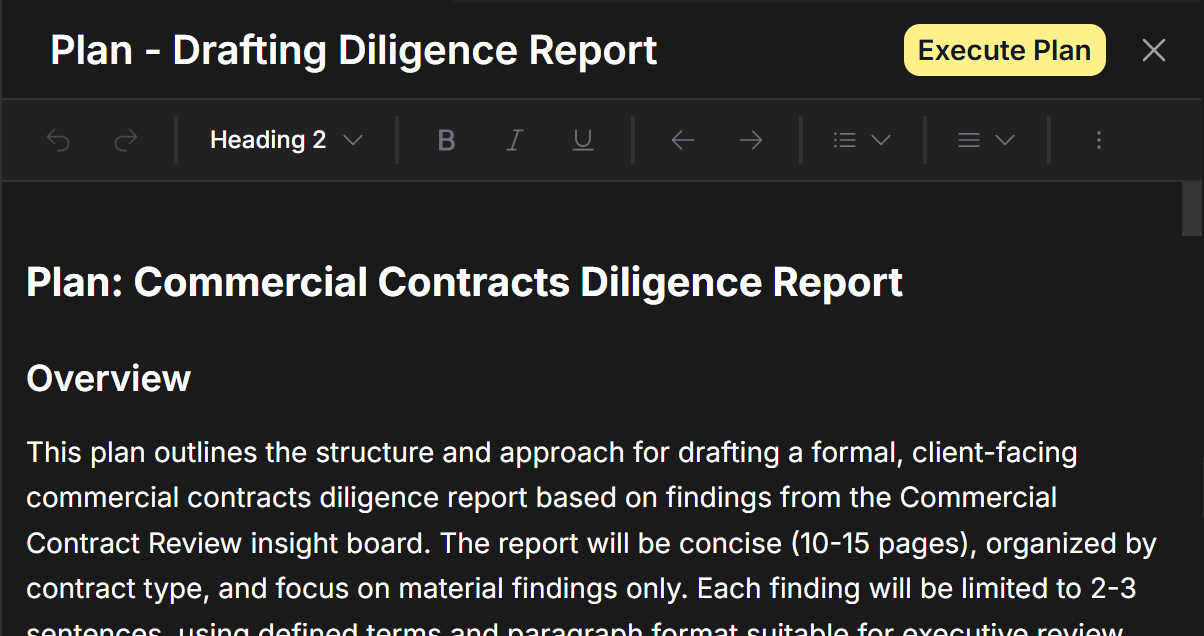Click the left arrow outdent icon
The image size is (1204, 636).
coord(682,141)
